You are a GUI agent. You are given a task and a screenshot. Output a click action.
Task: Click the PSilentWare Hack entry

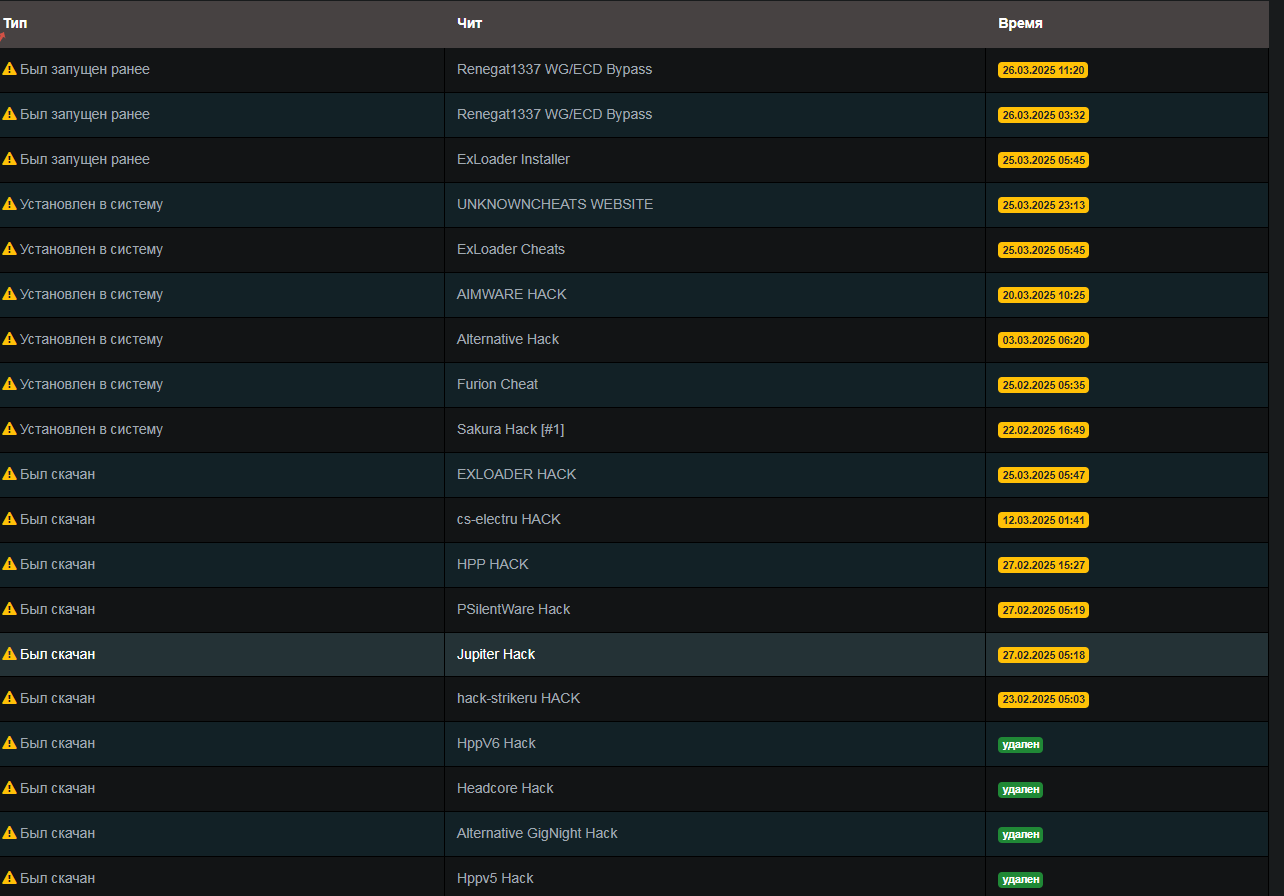514,609
